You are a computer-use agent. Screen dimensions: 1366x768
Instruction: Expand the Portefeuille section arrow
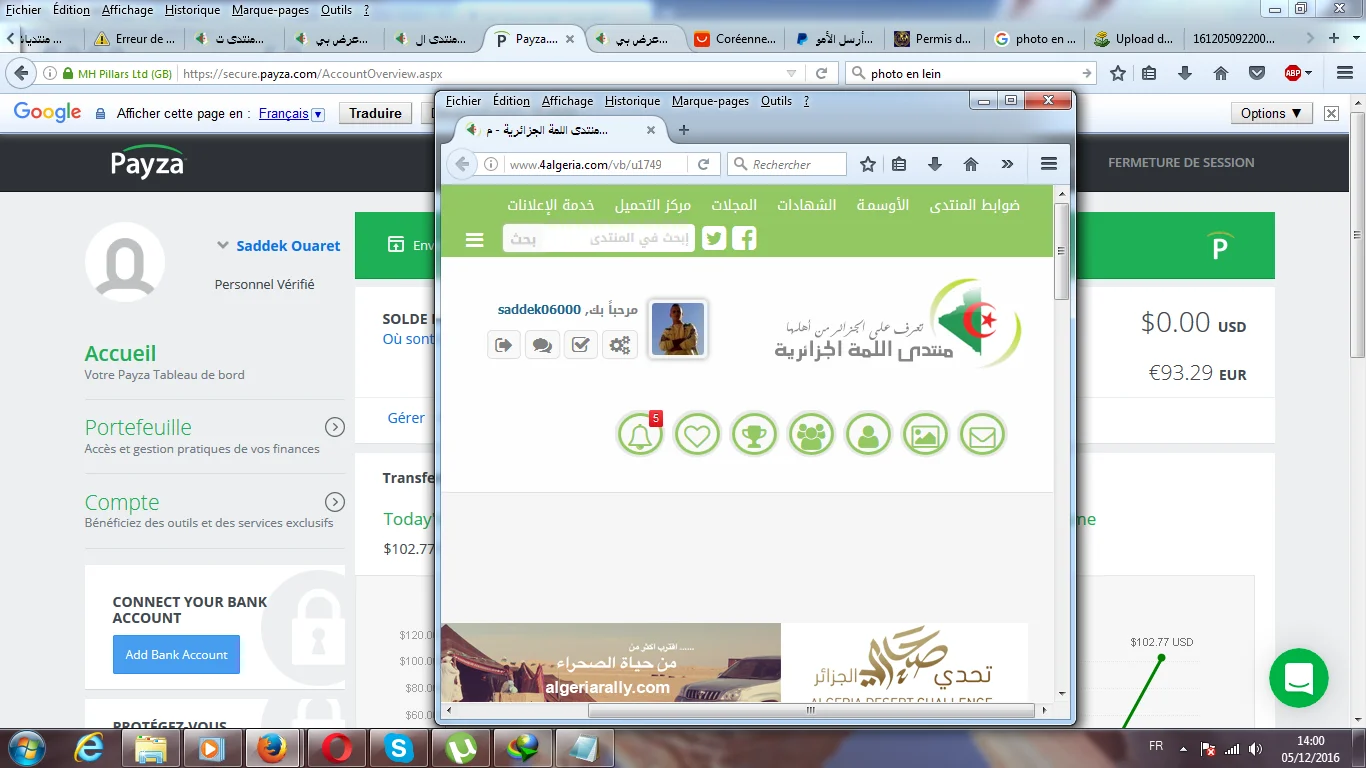335,427
